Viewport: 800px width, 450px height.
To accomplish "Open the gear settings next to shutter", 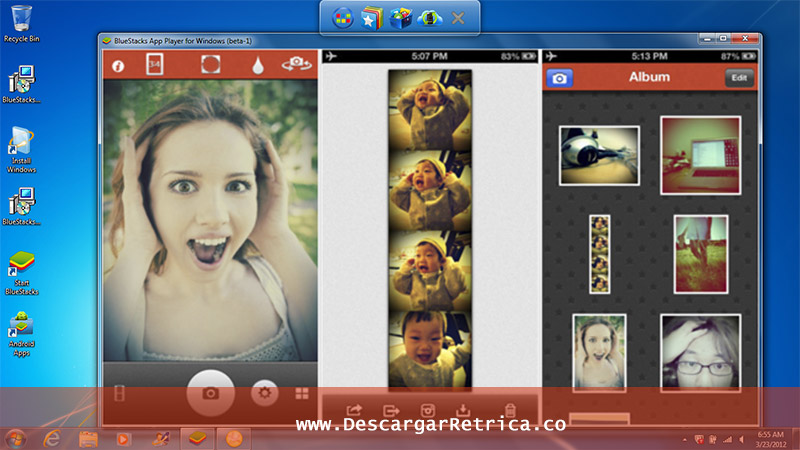I will pos(264,393).
